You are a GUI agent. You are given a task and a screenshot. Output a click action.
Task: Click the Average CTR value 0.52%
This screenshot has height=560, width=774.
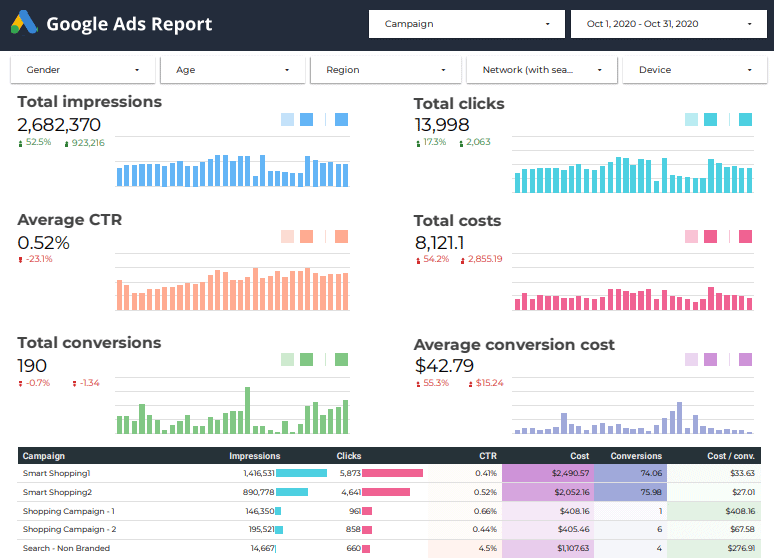[x=43, y=243]
